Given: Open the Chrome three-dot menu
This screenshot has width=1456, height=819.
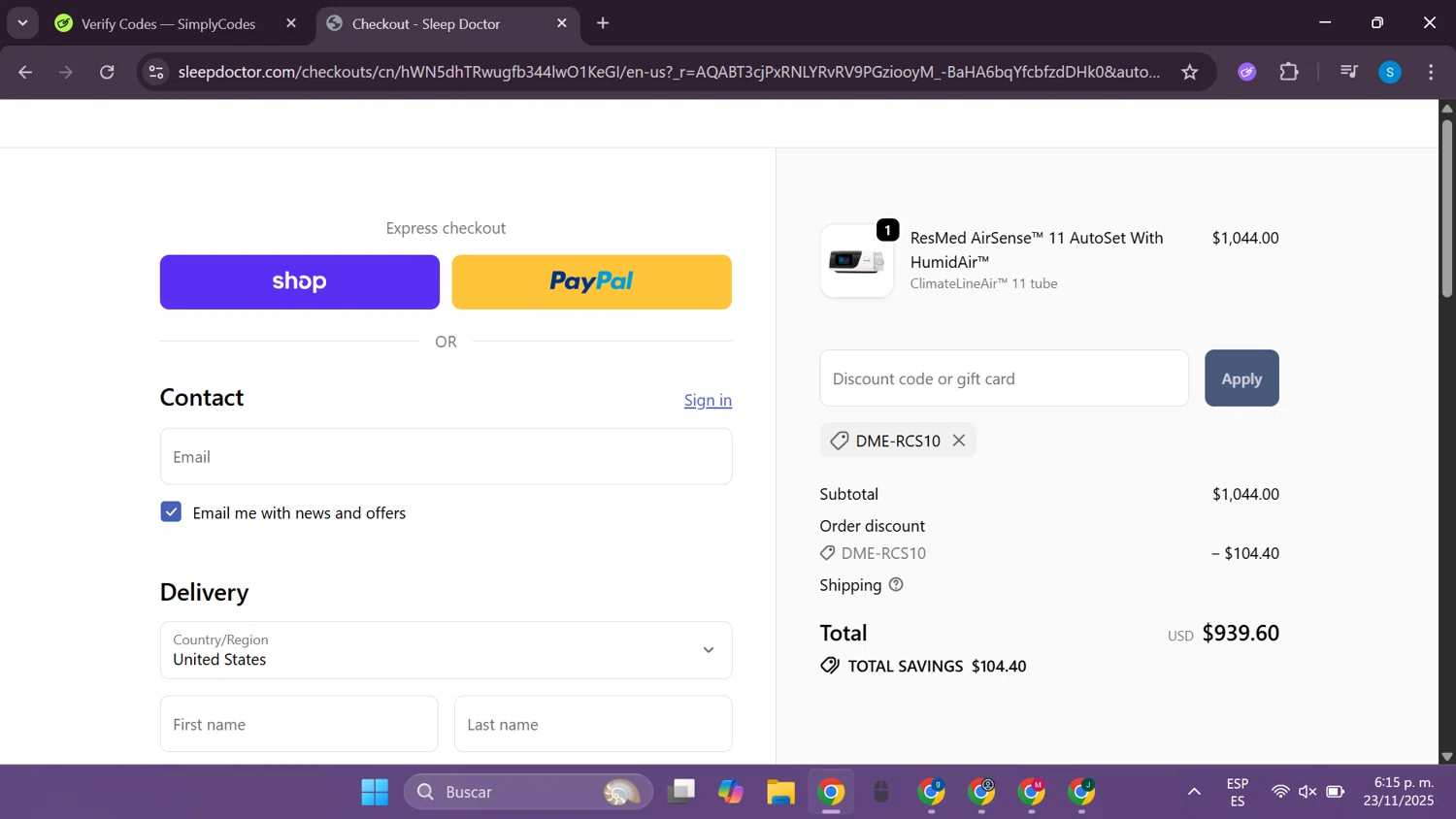Looking at the screenshot, I should coord(1431,72).
